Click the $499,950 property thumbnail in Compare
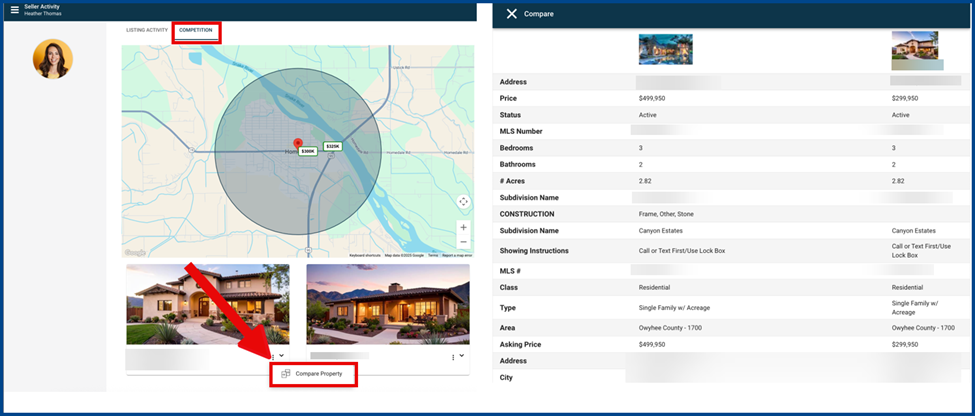 click(665, 49)
